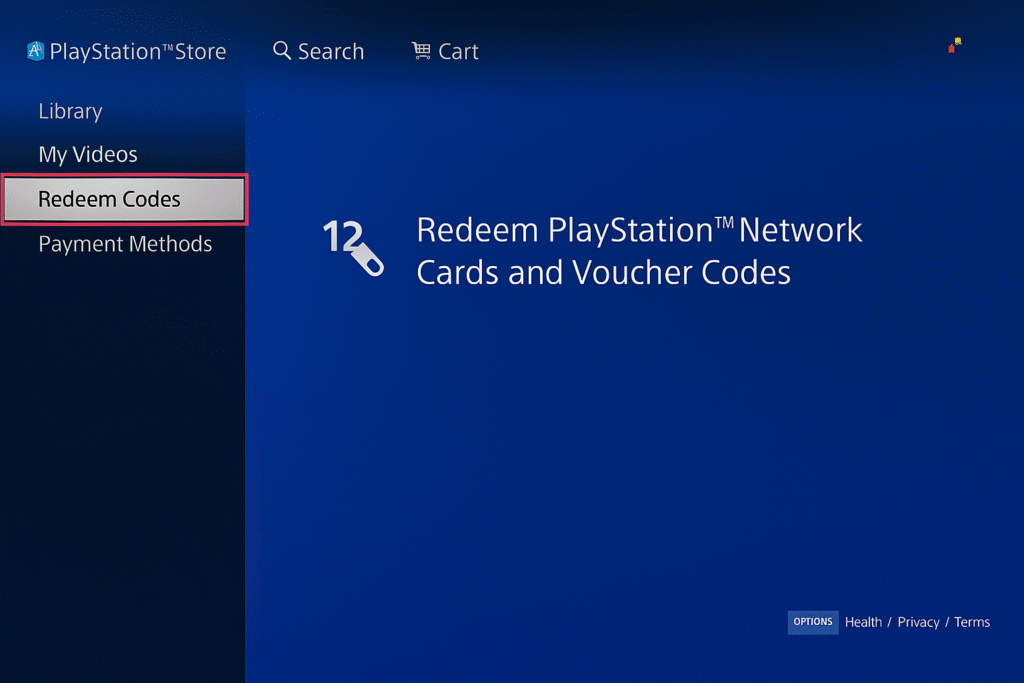Click the OPTIONS button
This screenshot has height=683, width=1024.
pyautogui.click(x=812, y=622)
